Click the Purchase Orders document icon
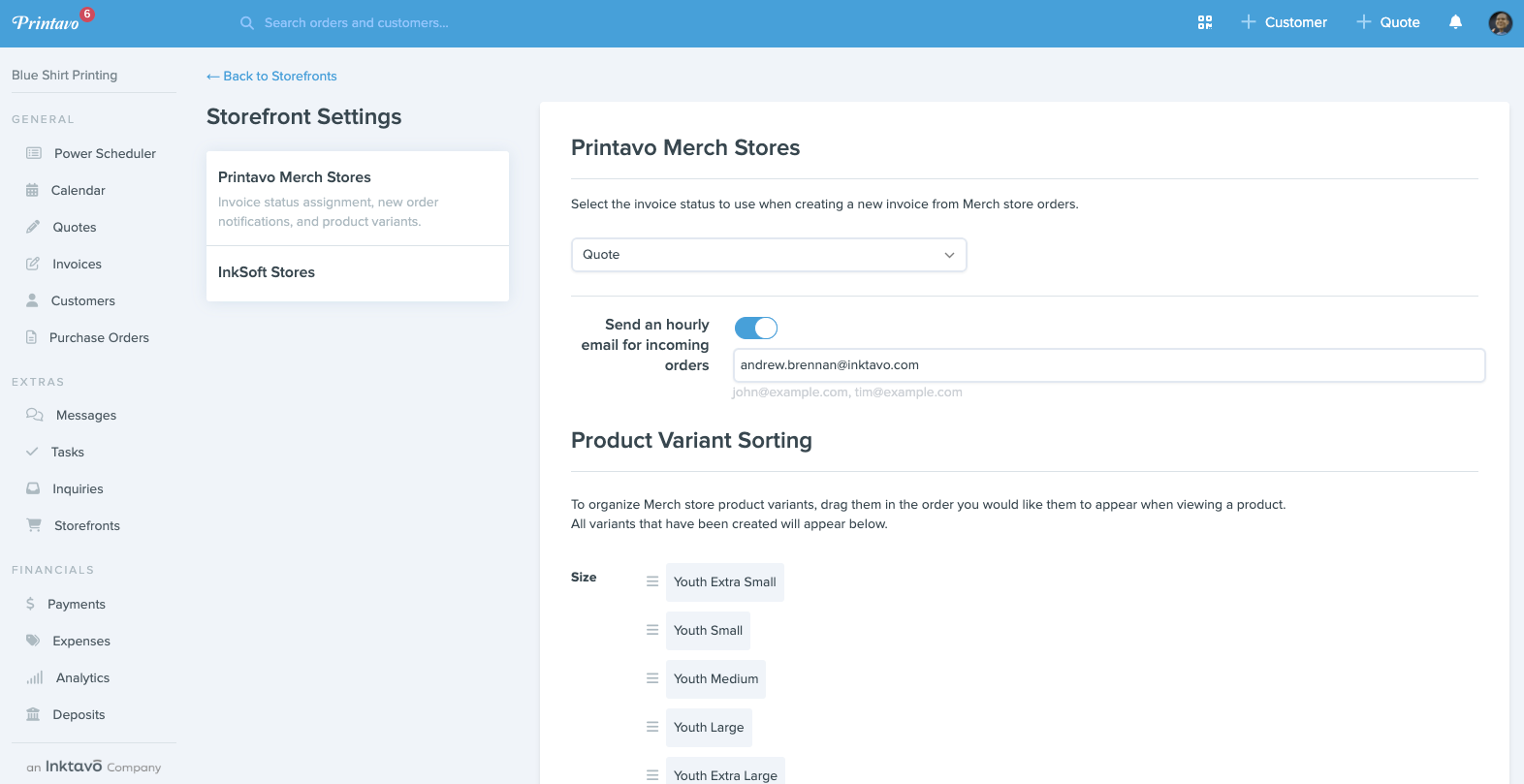Image resolution: width=1524 pixels, height=784 pixels. [31, 337]
